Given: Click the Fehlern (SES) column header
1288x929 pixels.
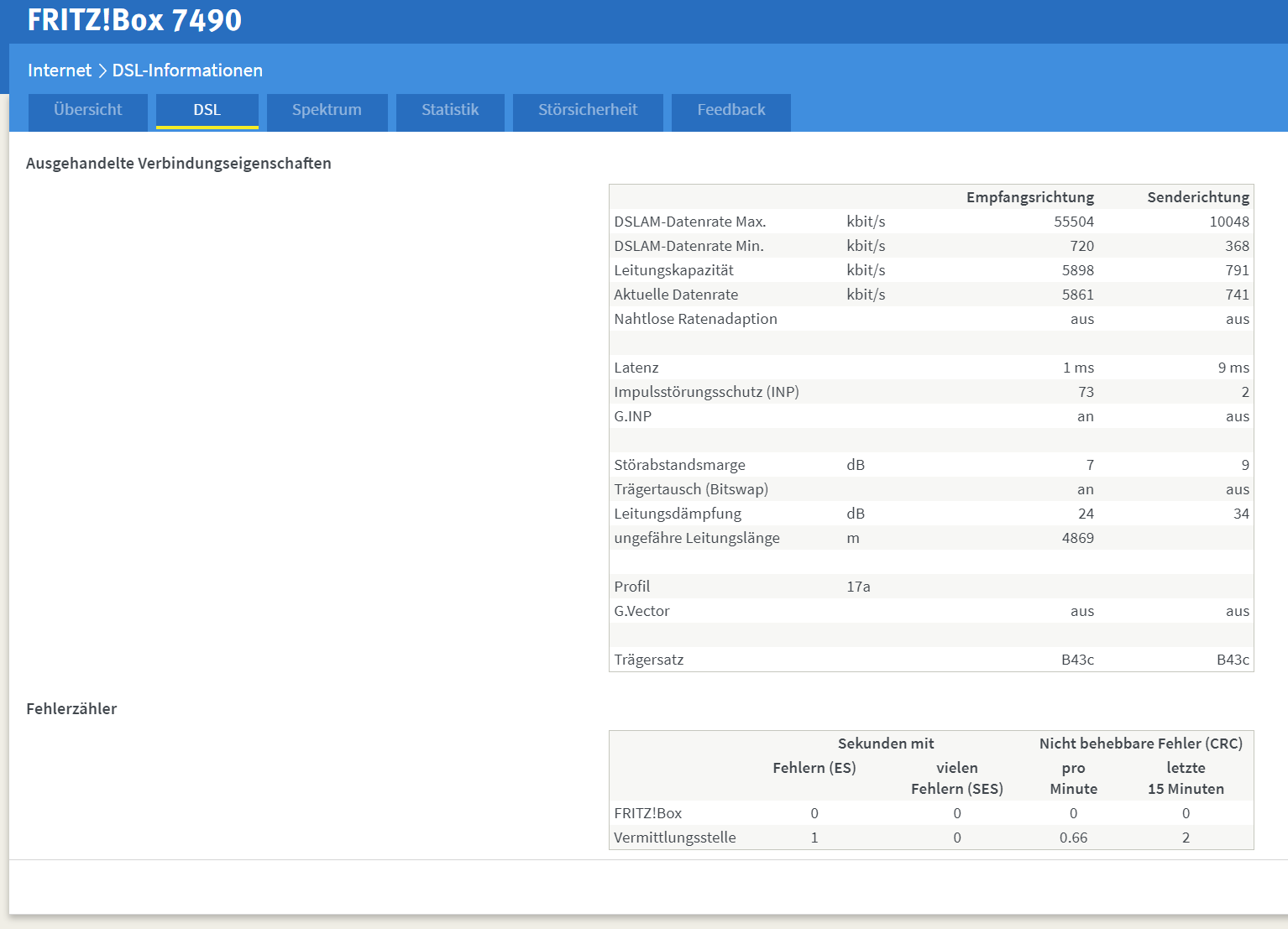Looking at the screenshot, I should point(957,789).
